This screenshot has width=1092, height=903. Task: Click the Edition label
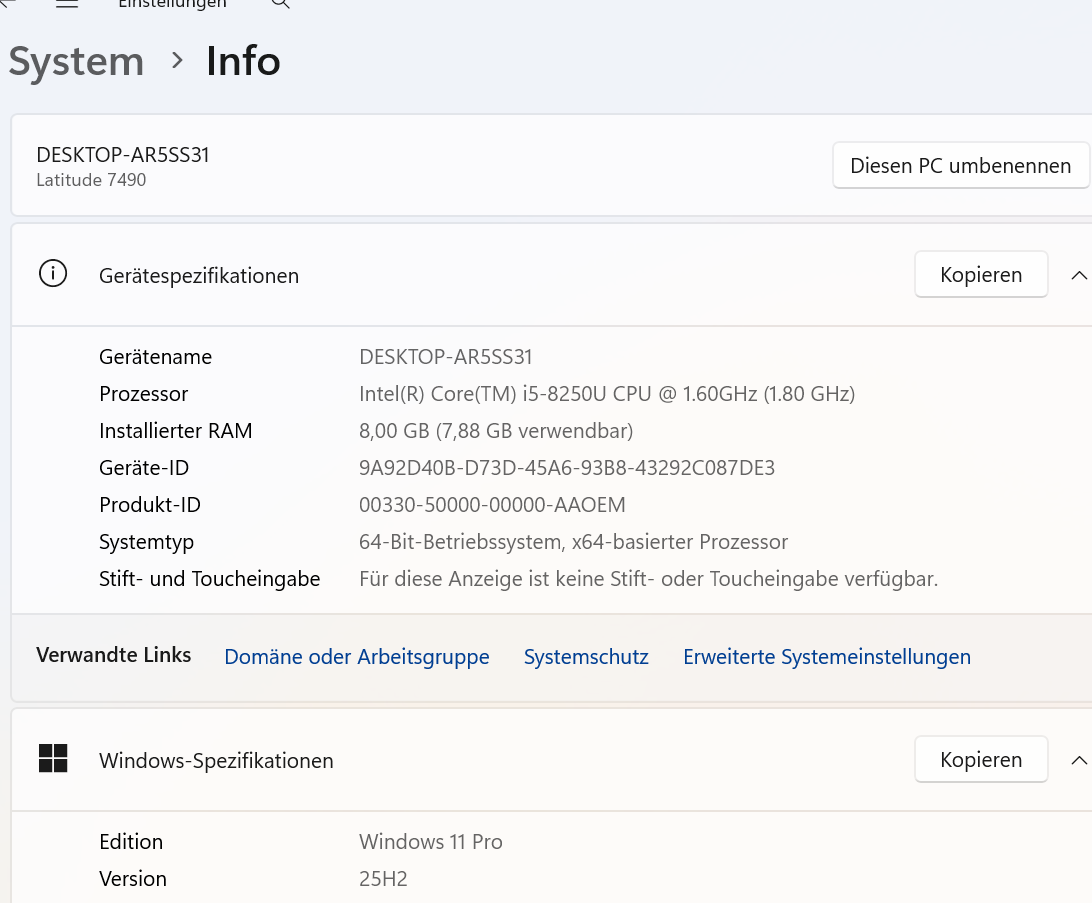click(x=131, y=841)
